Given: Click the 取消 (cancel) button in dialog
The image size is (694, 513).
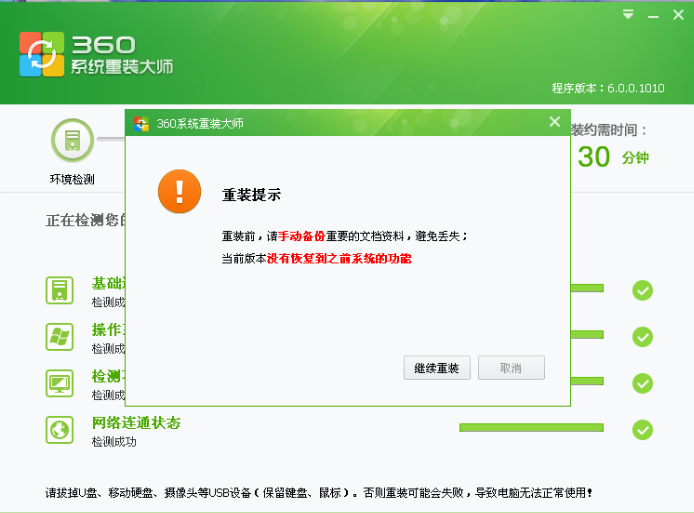Looking at the screenshot, I should (511, 368).
